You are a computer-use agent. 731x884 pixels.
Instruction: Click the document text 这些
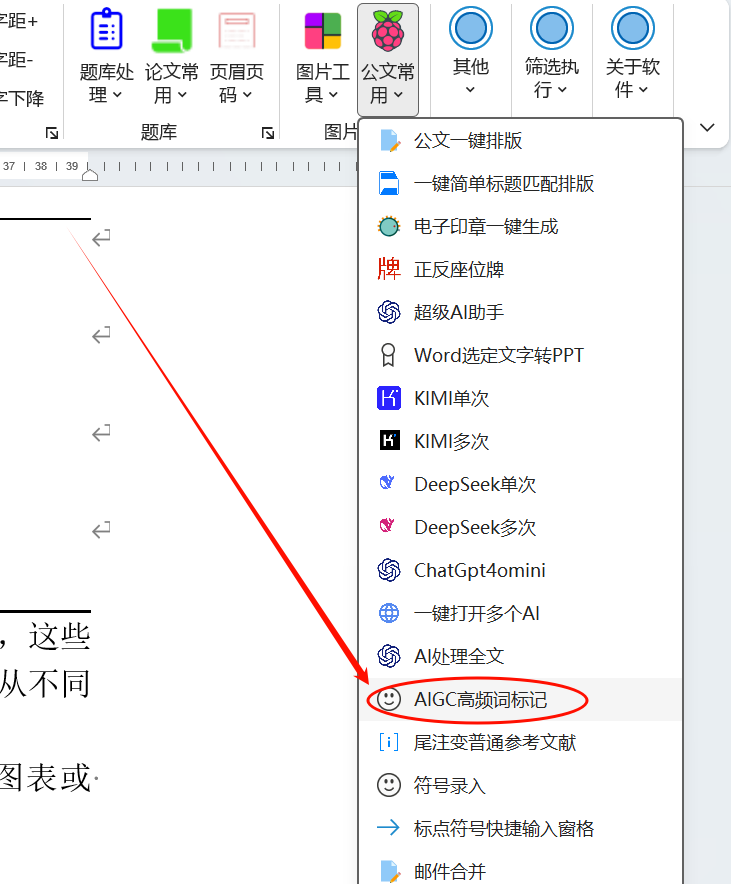click(60, 636)
